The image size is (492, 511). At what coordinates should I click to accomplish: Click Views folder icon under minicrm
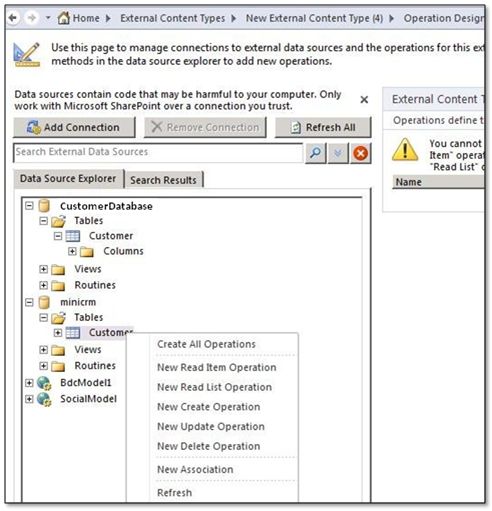coord(58,350)
